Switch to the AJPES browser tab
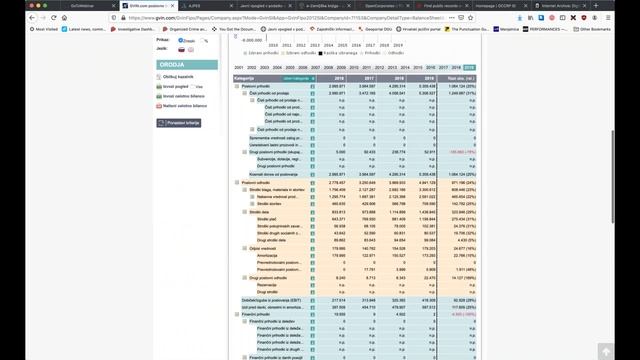Image resolution: width=640 pixels, height=360 pixels. (207, 6)
